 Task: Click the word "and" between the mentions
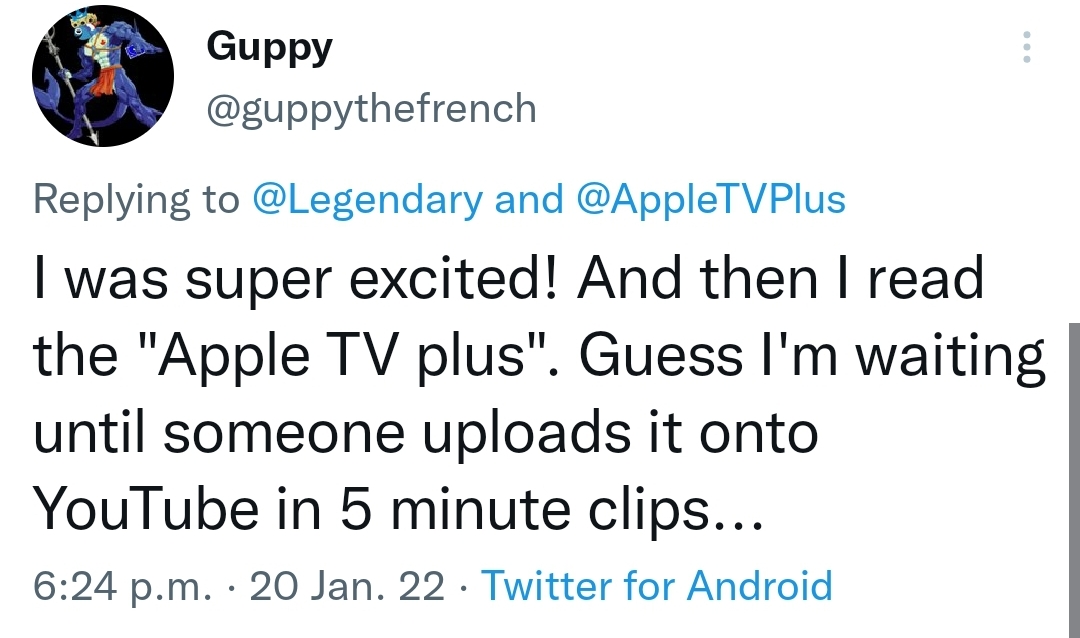(529, 199)
